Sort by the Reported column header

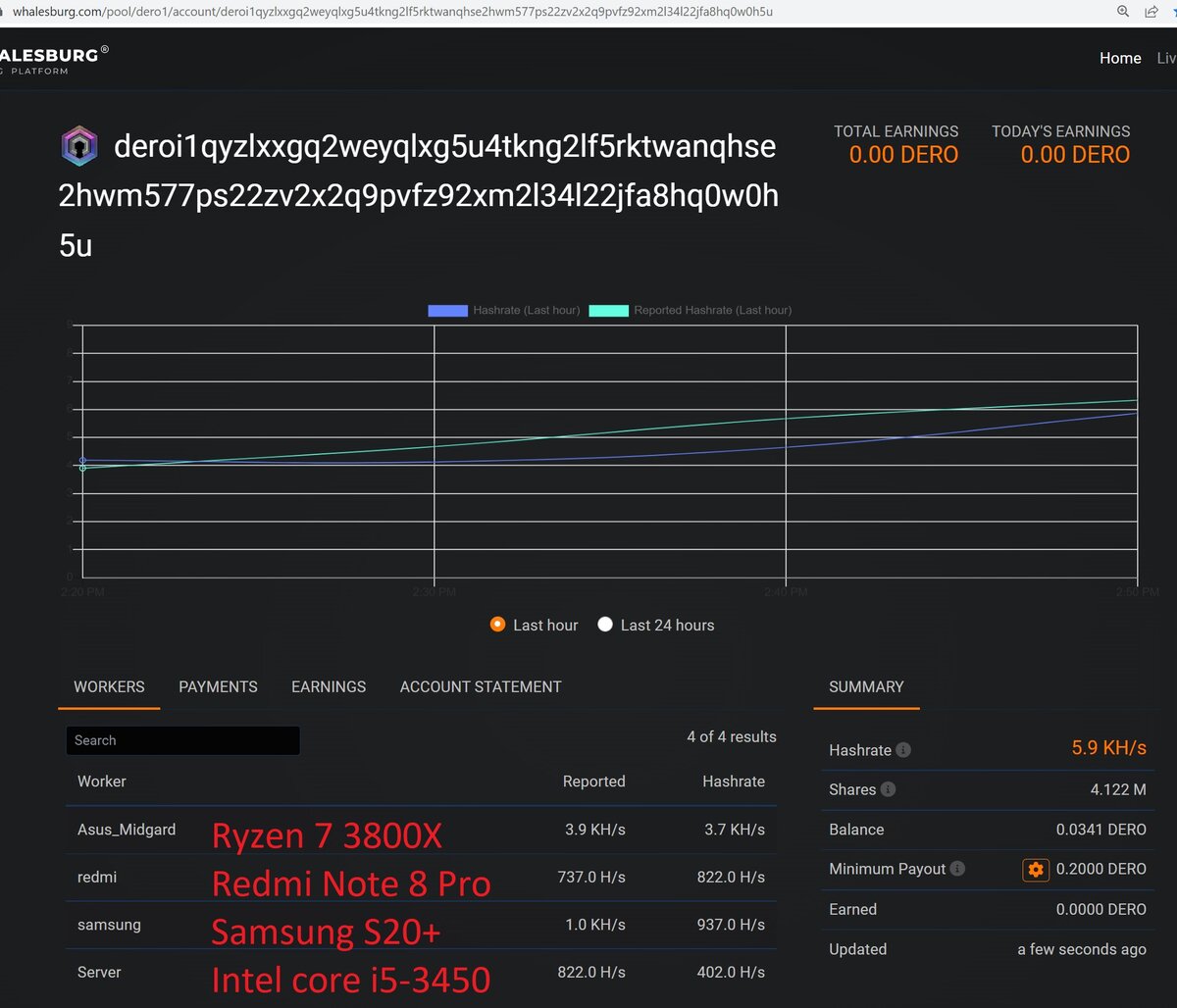593,781
